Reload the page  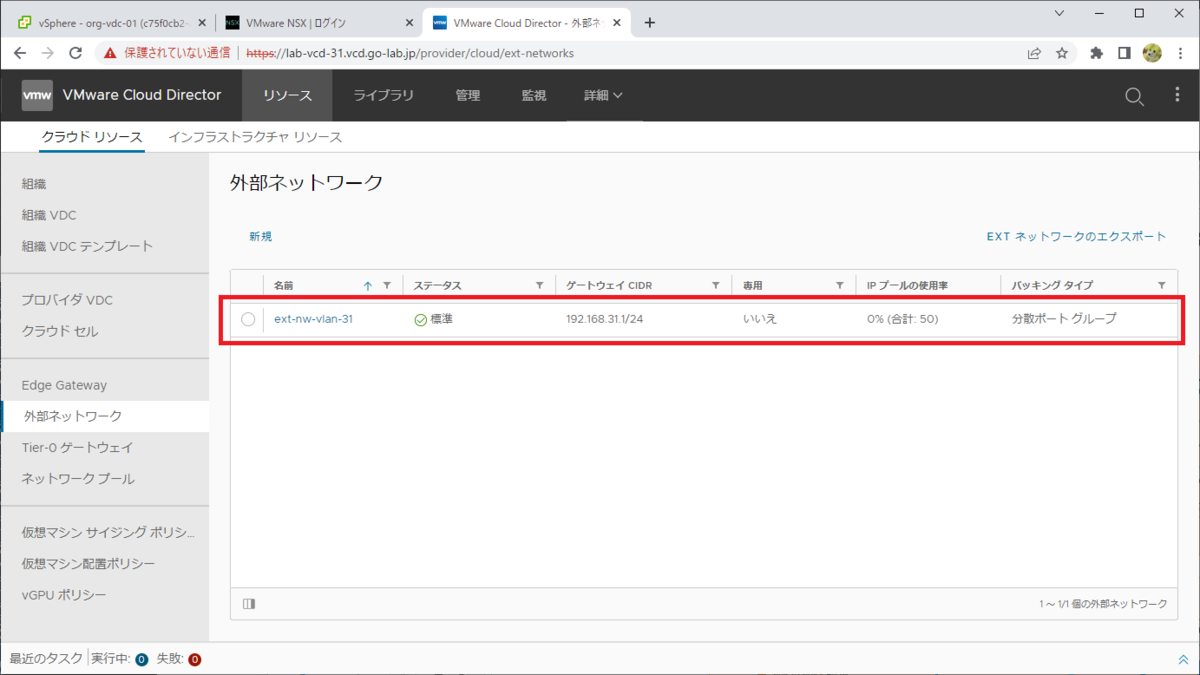pyautogui.click(x=76, y=53)
